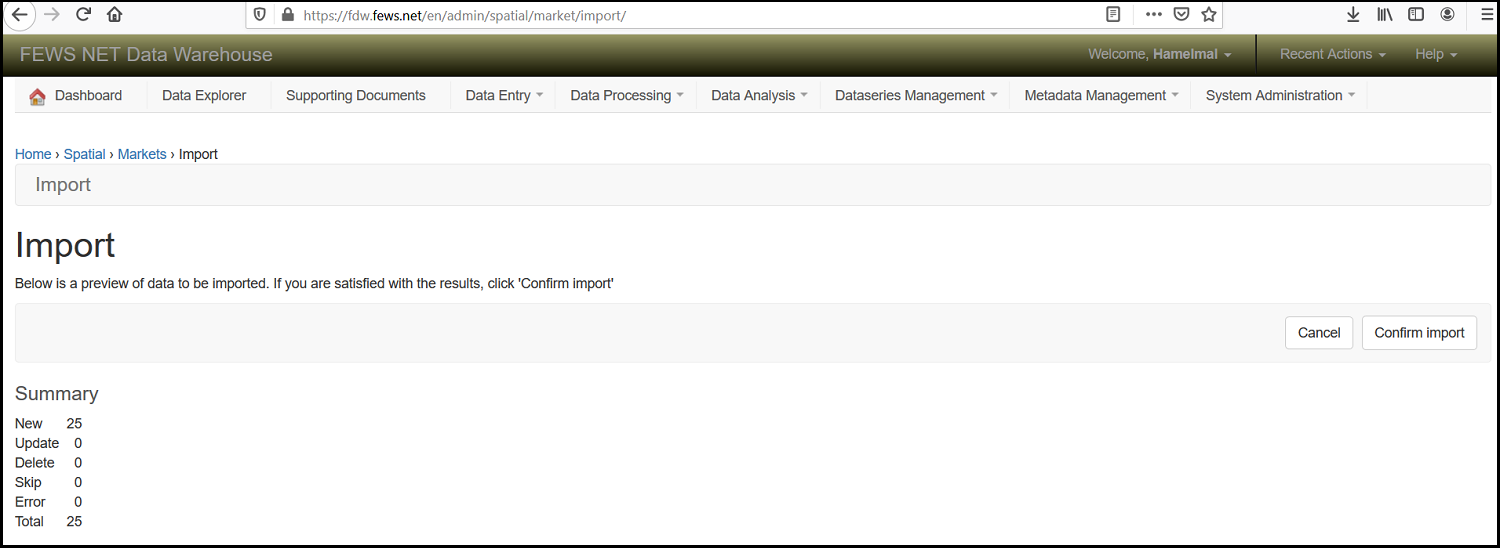Cancel the import
The width and height of the screenshot is (1500, 549).
click(x=1318, y=333)
